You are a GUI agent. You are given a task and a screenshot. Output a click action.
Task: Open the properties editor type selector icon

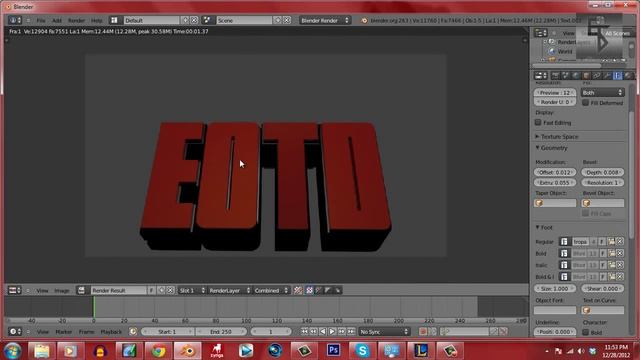click(540, 76)
